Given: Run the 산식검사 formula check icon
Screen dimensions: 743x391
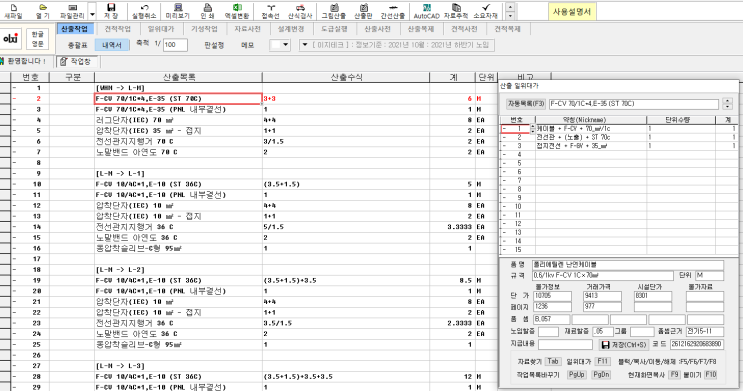Looking at the screenshot, I should click(x=300, y=11).
